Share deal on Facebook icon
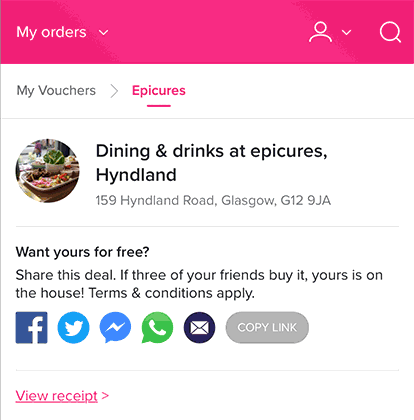This screenshot has height=420, width=414. (31, 328)
